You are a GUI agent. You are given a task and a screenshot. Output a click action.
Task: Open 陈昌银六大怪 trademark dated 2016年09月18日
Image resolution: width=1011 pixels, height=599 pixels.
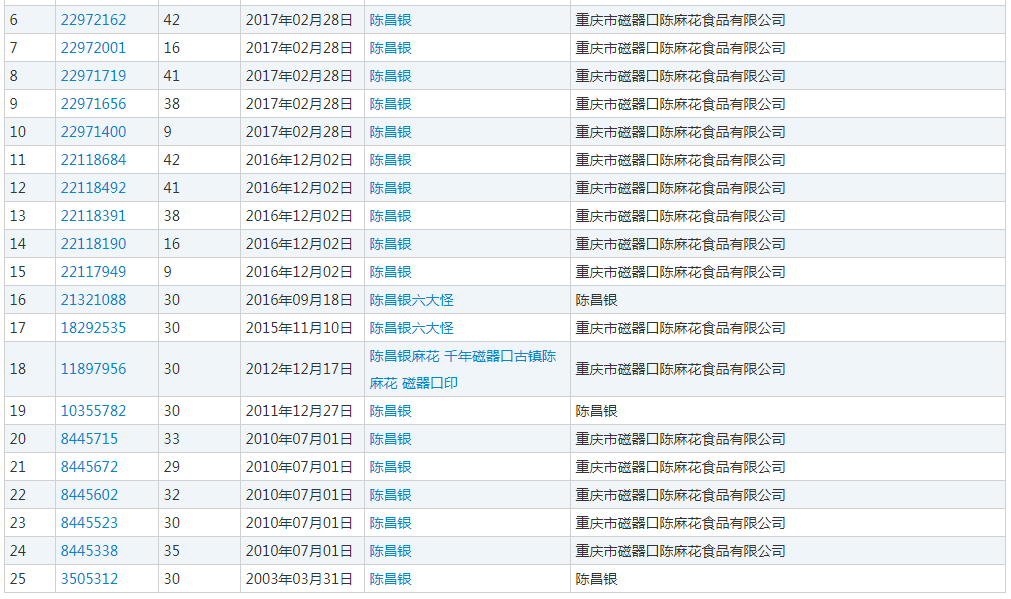point(411,300)
